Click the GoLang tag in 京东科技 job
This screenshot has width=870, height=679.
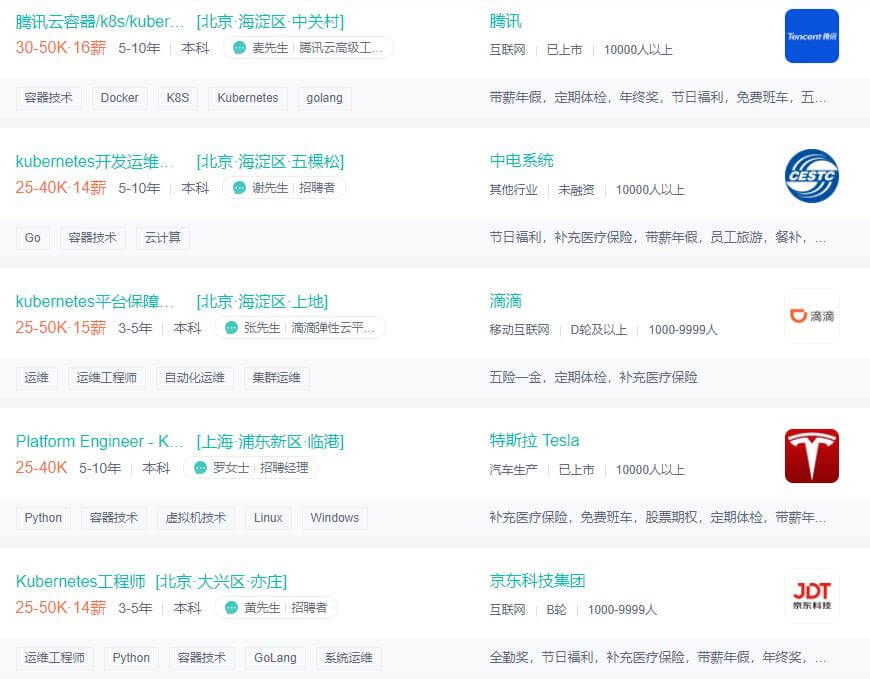pos(275,658)
